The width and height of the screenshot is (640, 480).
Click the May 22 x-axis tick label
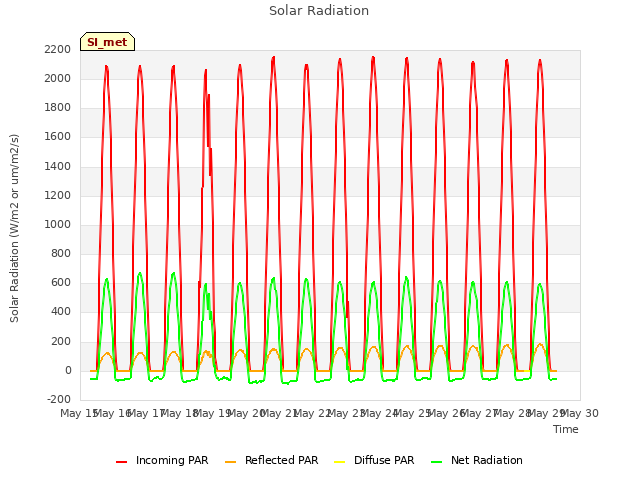coord(312,413)
